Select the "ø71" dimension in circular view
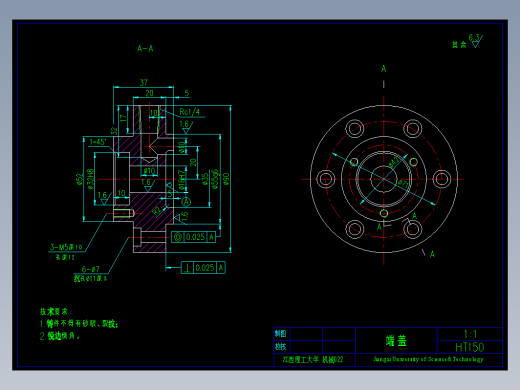This screenshot has height=390, width=520. [x=403, y=183]
